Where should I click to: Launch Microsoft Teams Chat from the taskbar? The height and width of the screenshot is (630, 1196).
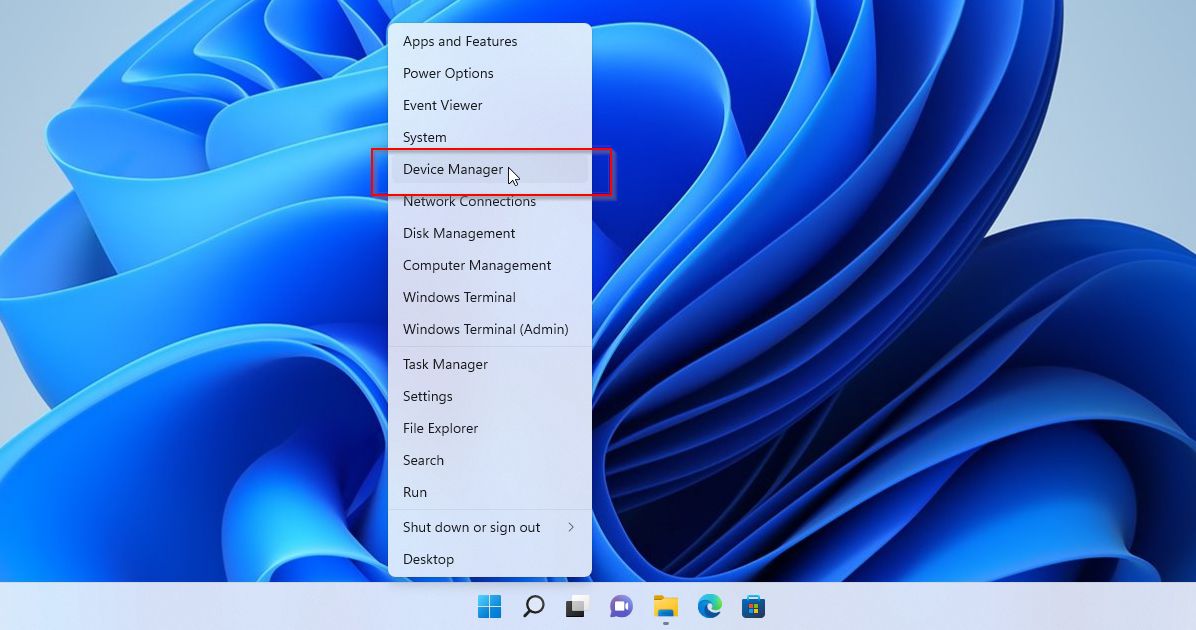621,606
